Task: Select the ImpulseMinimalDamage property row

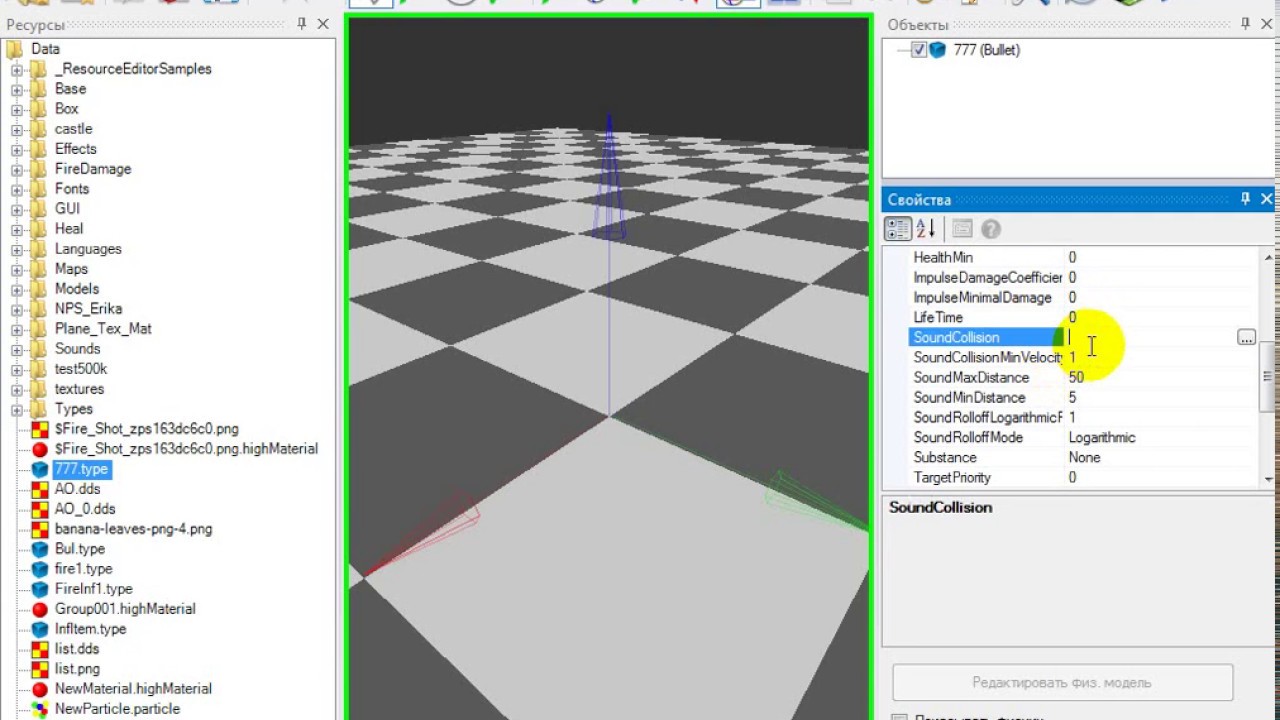Action: (x=1083, y=298)
